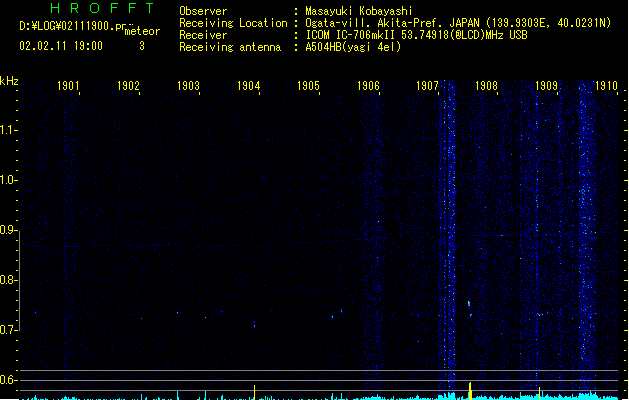Select the A504HB(yagi 4el) antenna text
The height and width of the screenshot is (400, 629).
click(353, 47)
